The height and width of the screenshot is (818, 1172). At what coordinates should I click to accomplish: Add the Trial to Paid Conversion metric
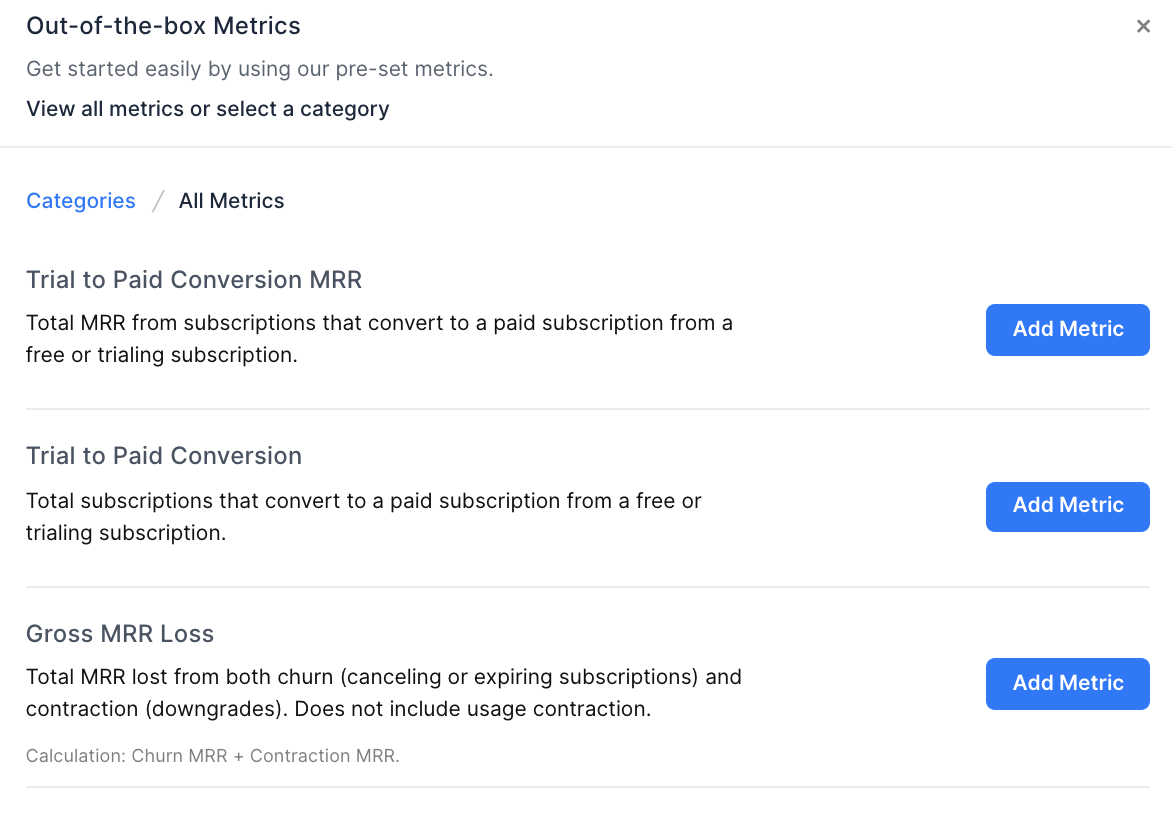point(1067,506)
